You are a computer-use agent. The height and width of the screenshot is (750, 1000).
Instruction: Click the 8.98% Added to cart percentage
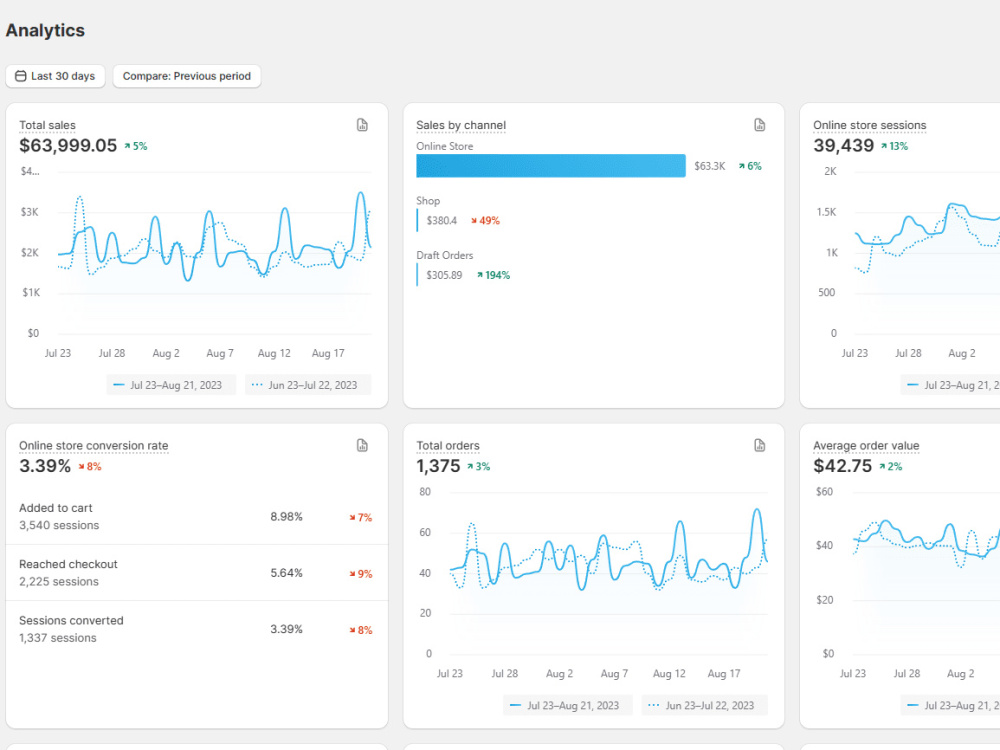286,517
